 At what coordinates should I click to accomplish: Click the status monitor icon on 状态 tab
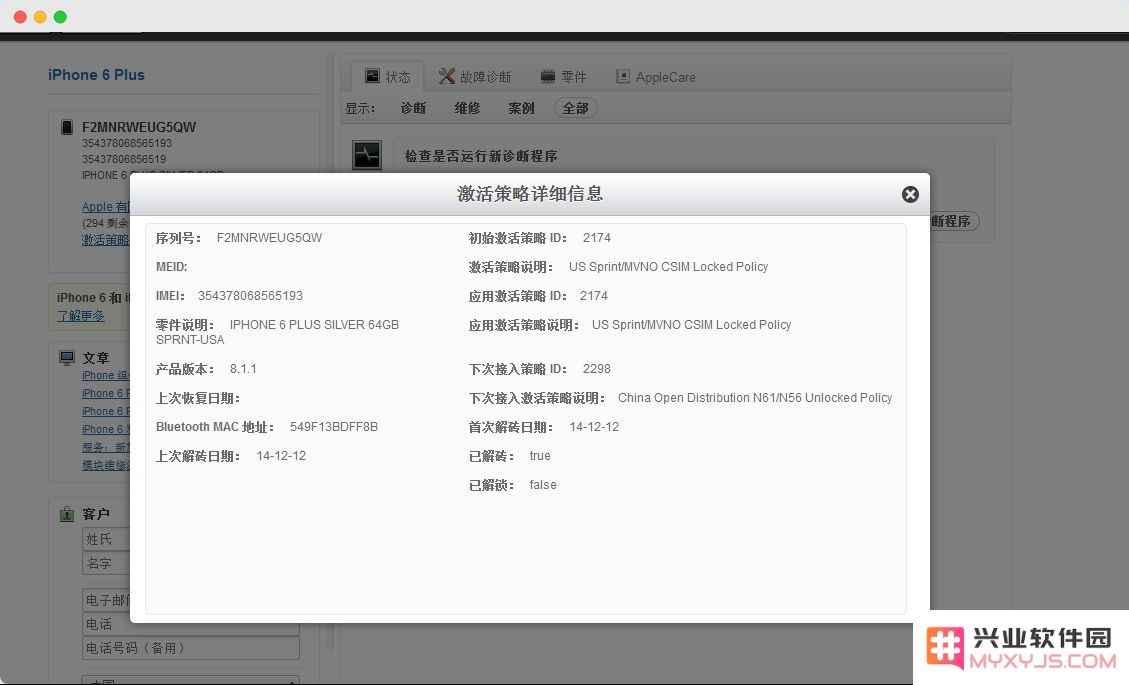(x=372, y=76)
